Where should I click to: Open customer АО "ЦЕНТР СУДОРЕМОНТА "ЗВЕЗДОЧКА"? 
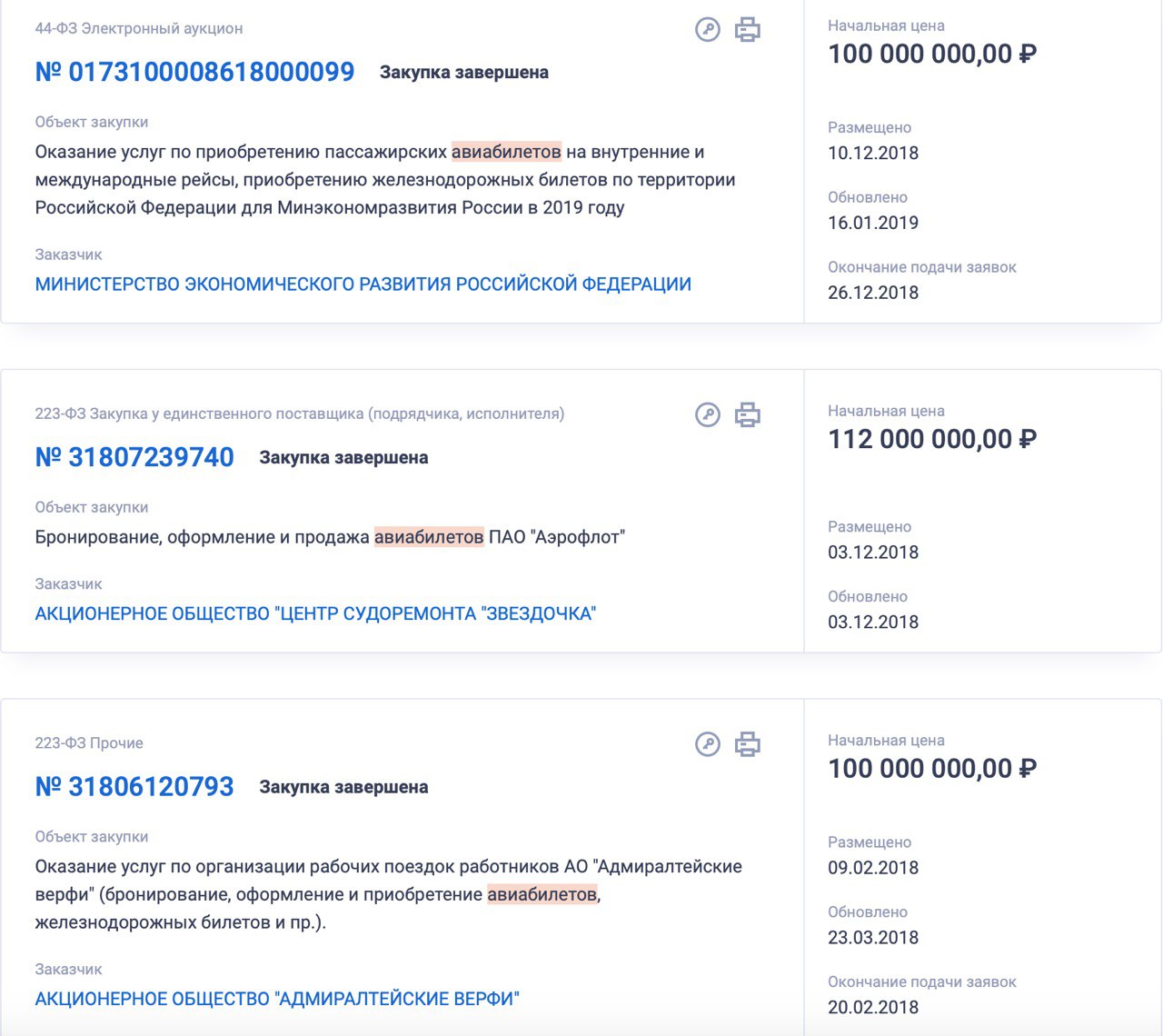click(x=315, y=614)
